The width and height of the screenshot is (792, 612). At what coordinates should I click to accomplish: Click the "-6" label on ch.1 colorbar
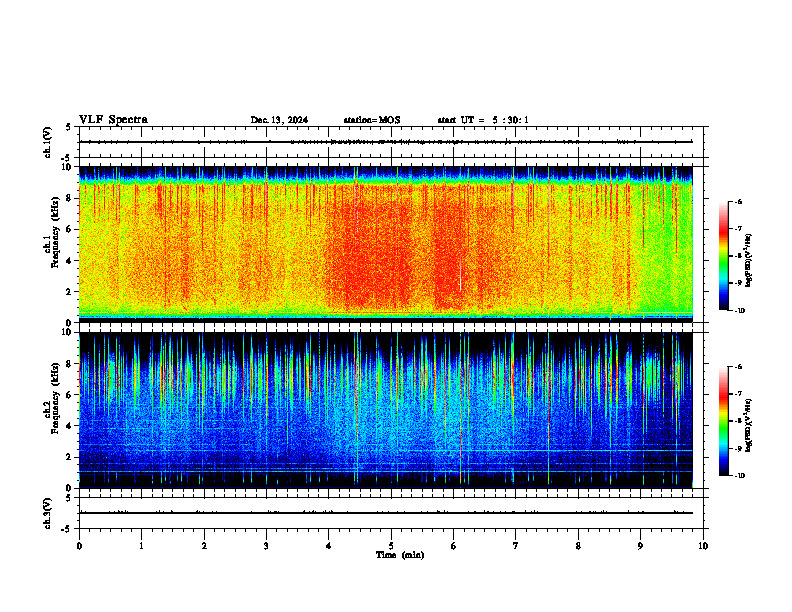738,201
